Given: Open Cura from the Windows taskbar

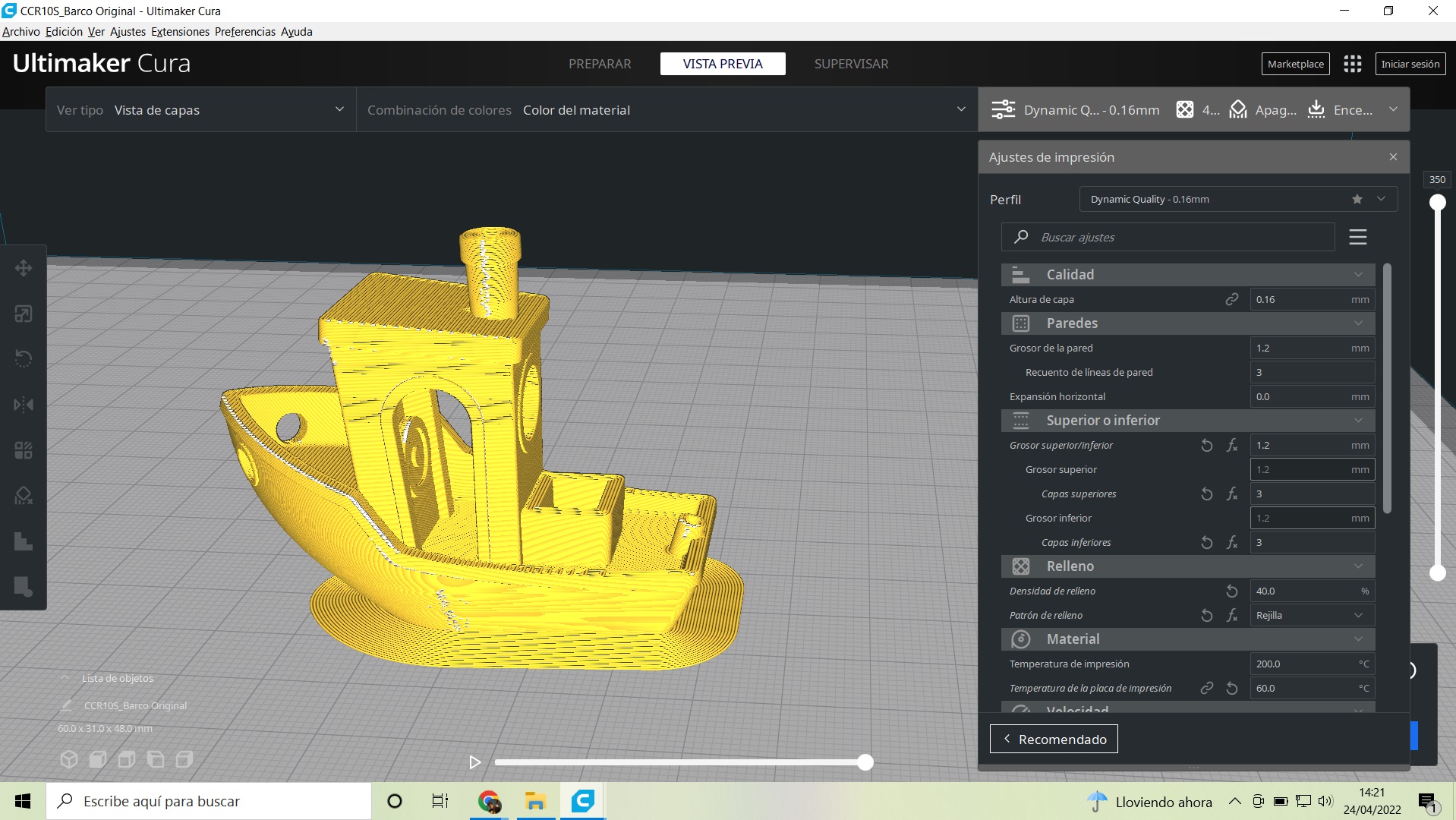Looking at the screenshot, I should pos(583,801).
